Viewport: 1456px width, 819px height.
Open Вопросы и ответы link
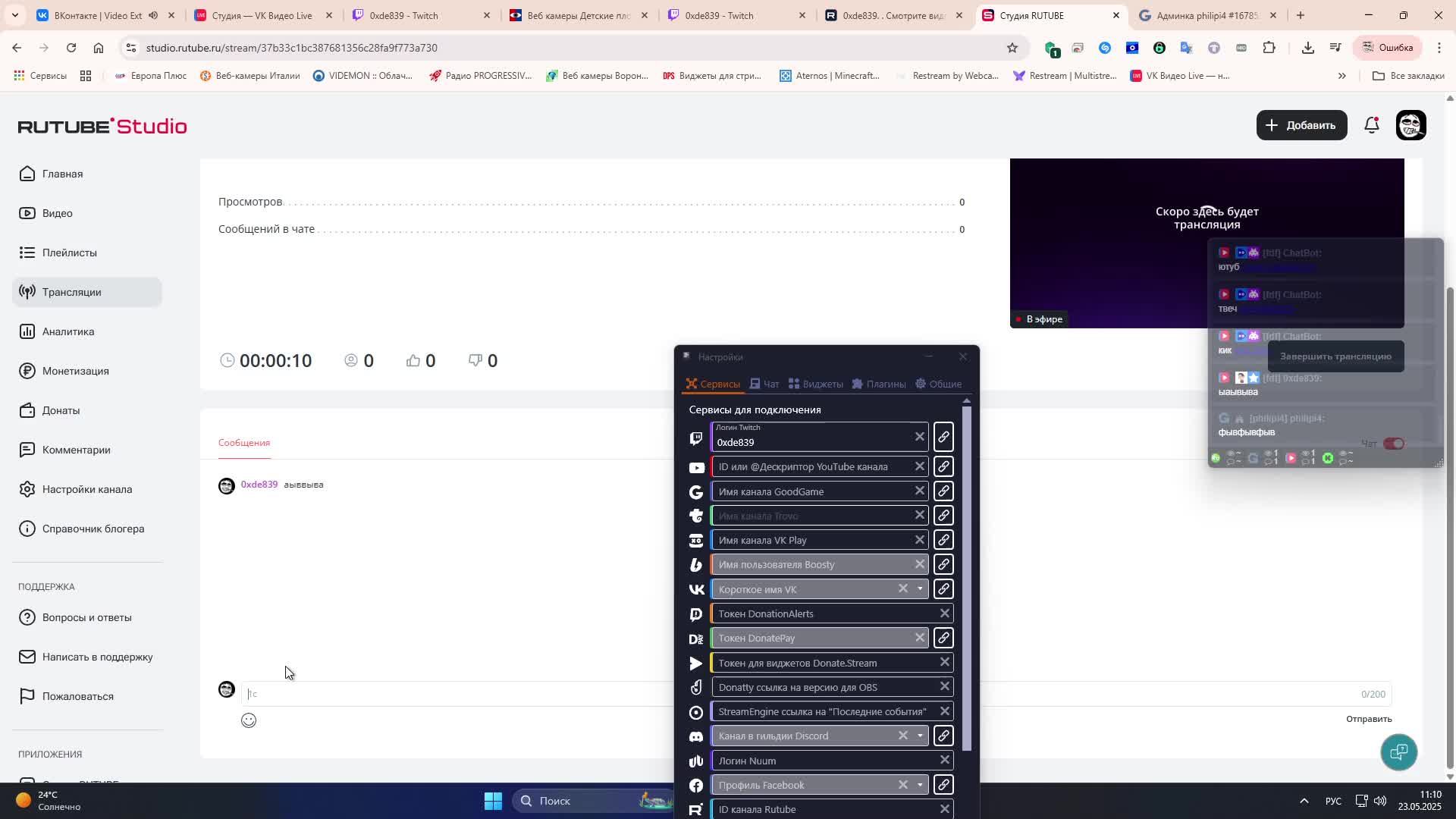pyautogui.click(x=87, y=617)
